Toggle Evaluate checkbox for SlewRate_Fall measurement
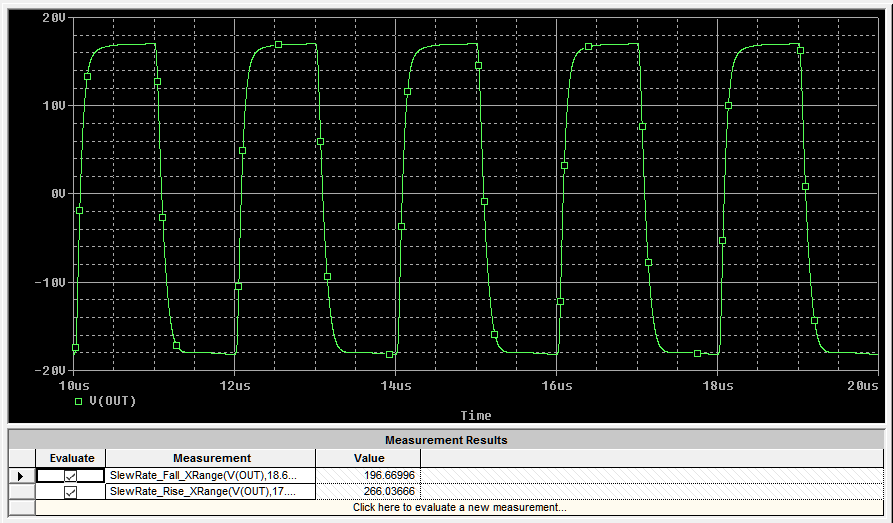 click(71, 476)
